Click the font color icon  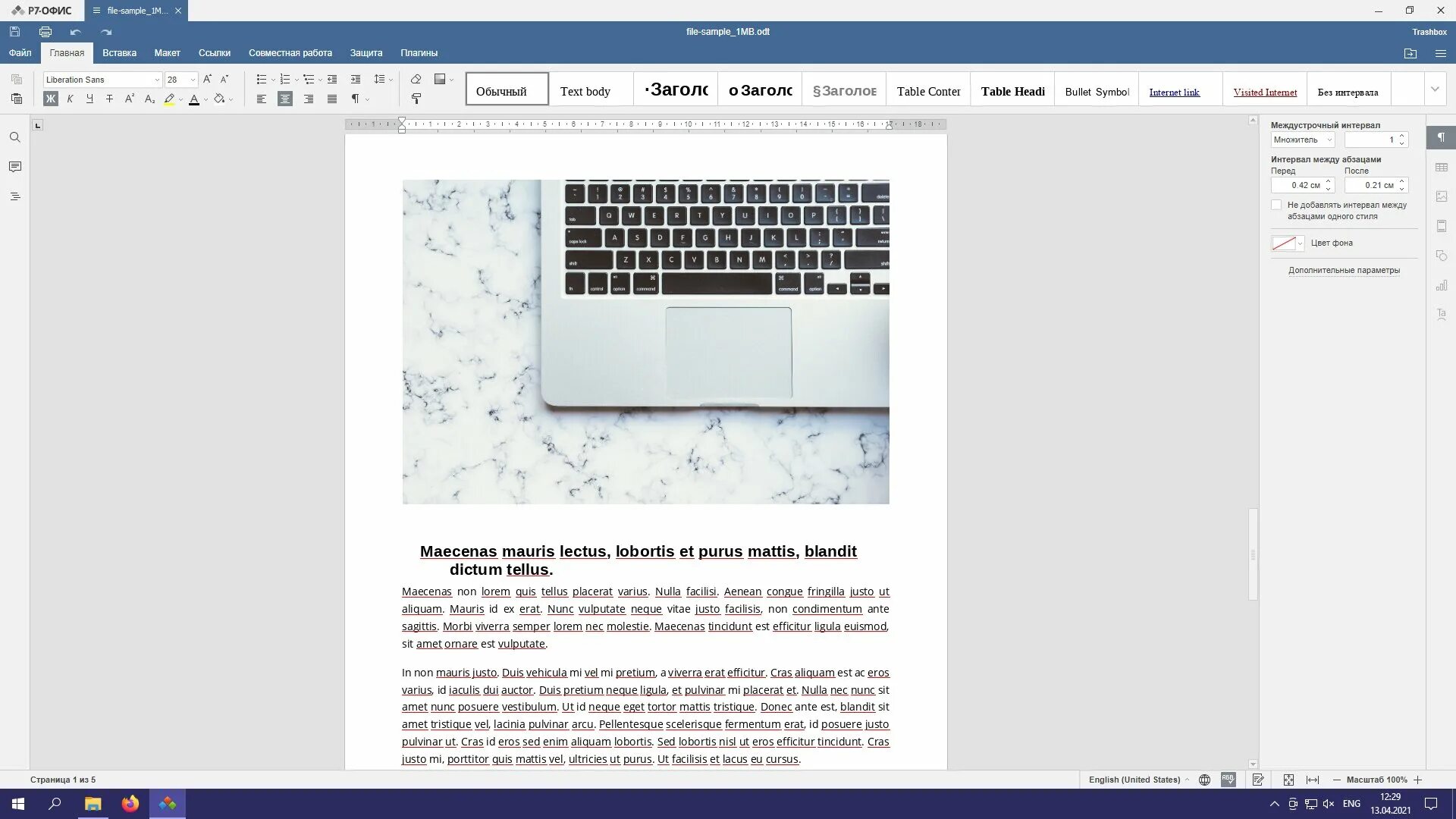[x=194, y=99]
